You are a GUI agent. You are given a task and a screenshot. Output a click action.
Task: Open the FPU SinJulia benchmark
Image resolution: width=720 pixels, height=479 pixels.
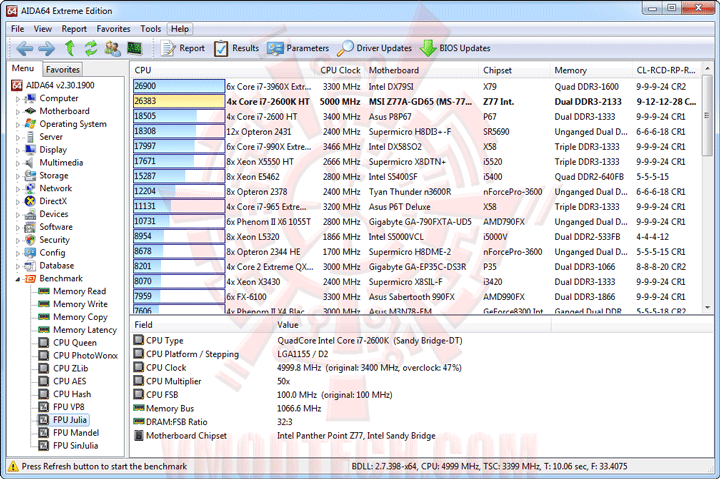tap(68, 445)
